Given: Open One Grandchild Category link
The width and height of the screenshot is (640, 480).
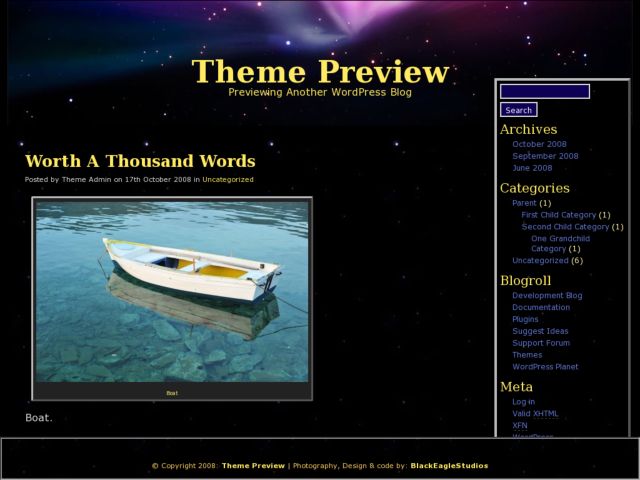Looking at the screenshot, I should tap(560, 244).
